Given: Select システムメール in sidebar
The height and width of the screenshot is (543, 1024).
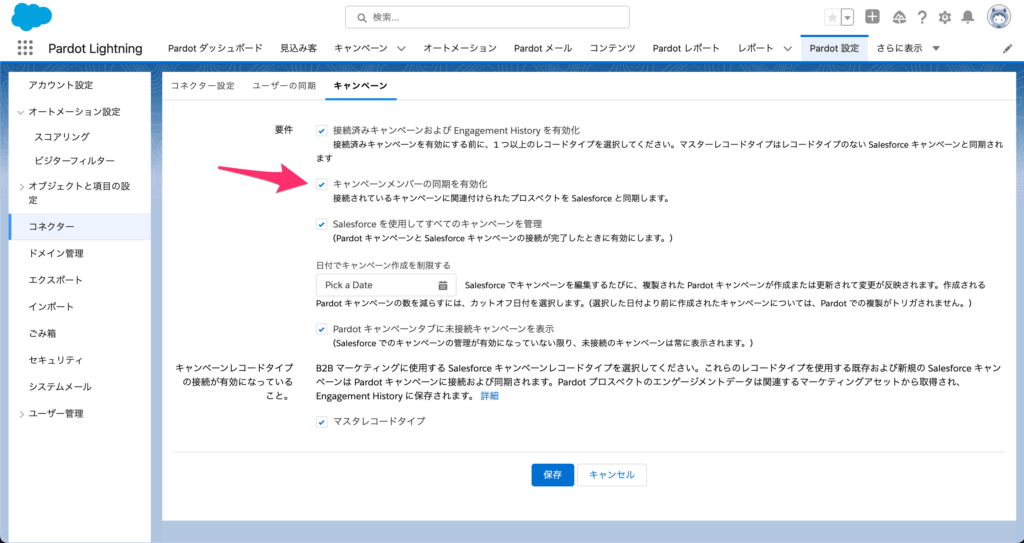Looking at the screenshot, I should 60,387.
